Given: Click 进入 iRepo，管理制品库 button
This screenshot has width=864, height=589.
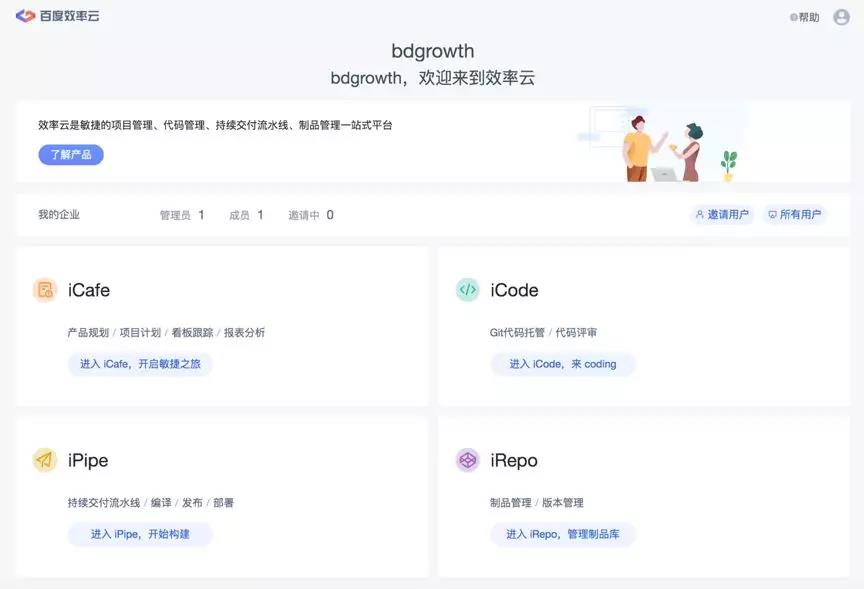Looking at the screenshot, I should tap(563, 534).
